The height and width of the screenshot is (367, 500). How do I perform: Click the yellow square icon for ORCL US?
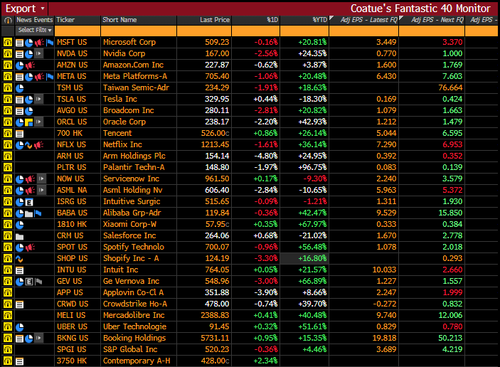pyautogui.click(x=29, y=122)
